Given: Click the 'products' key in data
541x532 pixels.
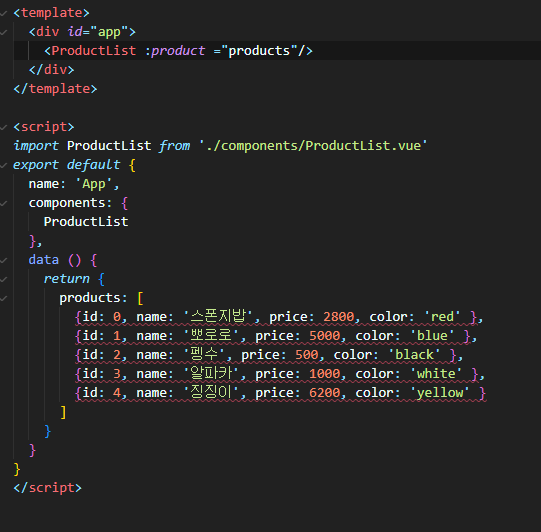Looking at the screenshot, I should pyautogui.click(x=90, y=298).
